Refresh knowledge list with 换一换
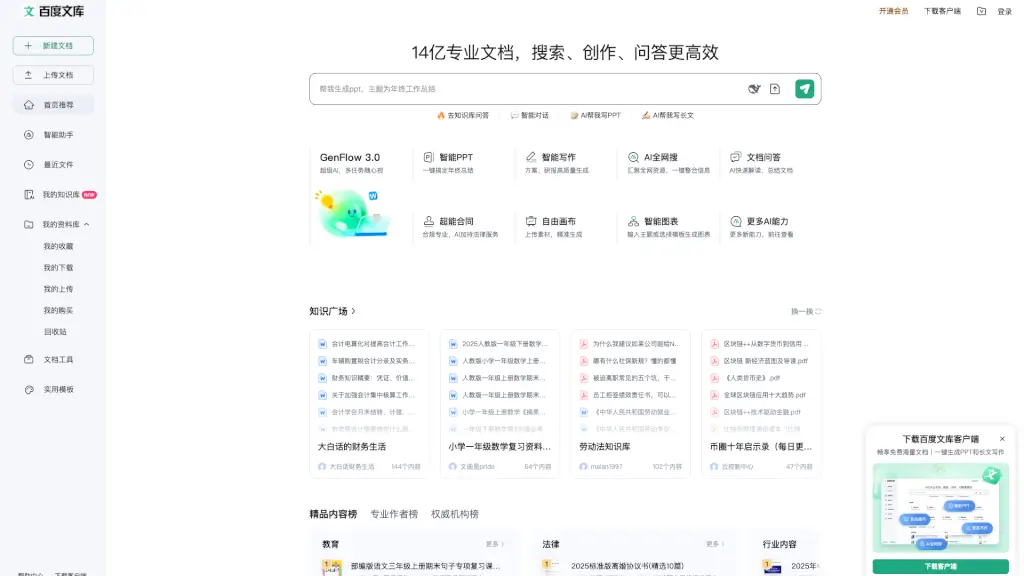 (806, 311)
